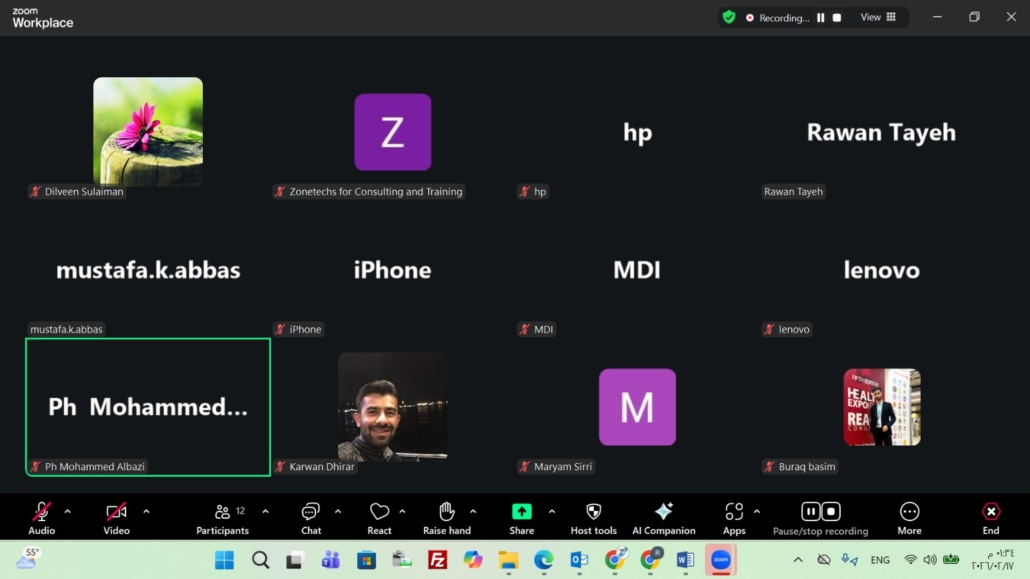Start screen Share
The image size is (1030, 579).
[522, 519]
